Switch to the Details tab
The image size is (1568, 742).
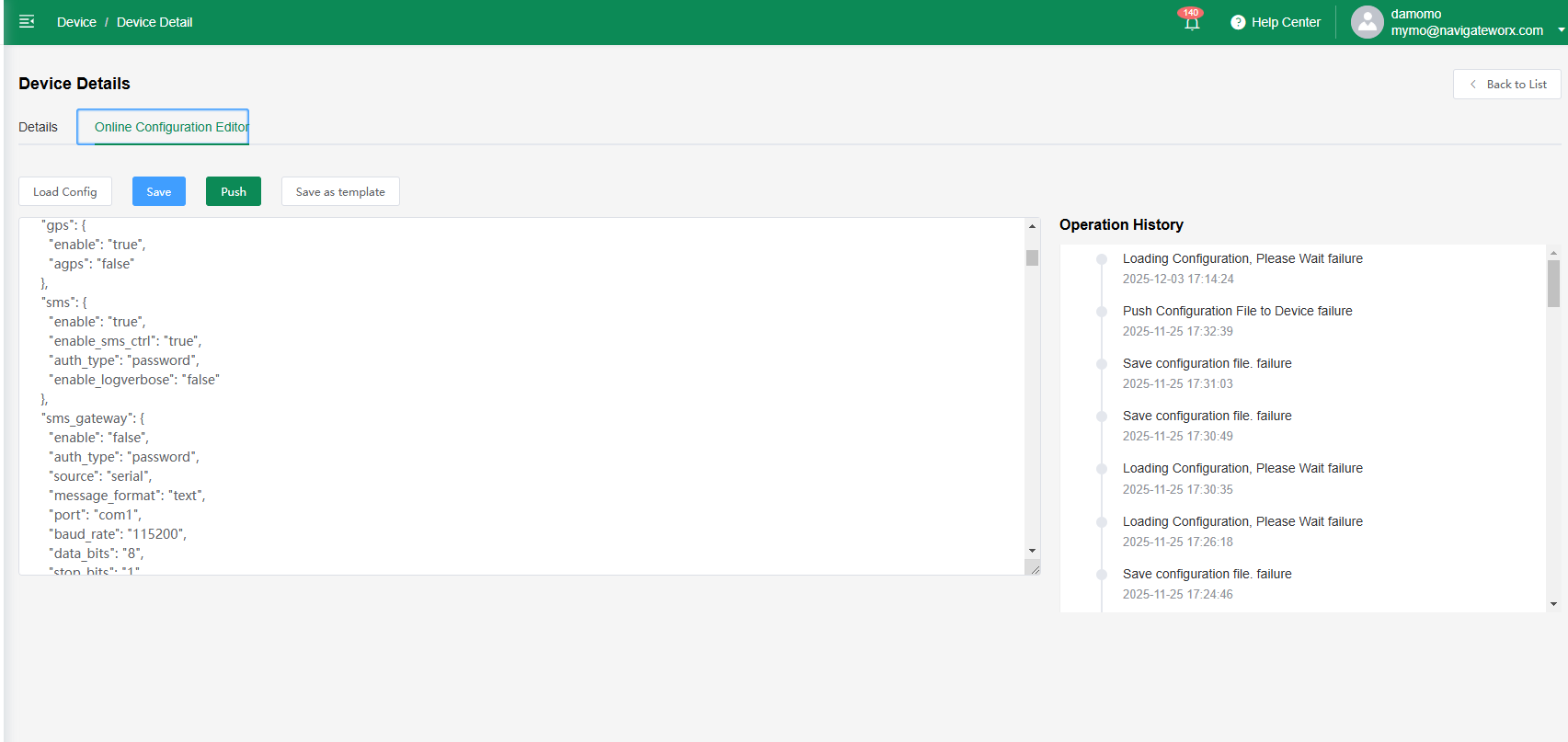[38, 127]
